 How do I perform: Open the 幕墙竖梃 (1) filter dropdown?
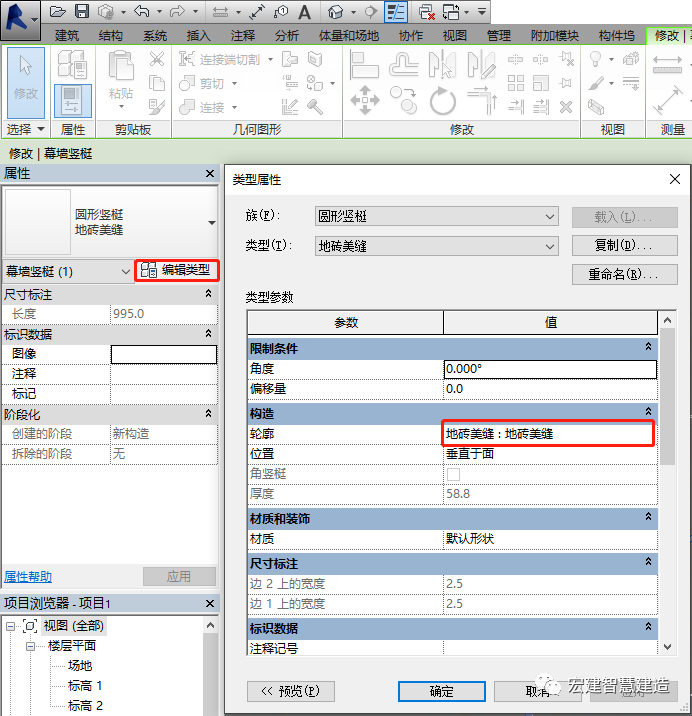pos(68,272)
